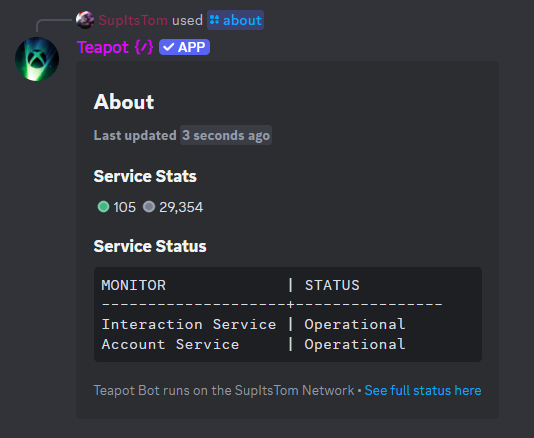
Task: Click the 'about' command mention
Action: 235,20
